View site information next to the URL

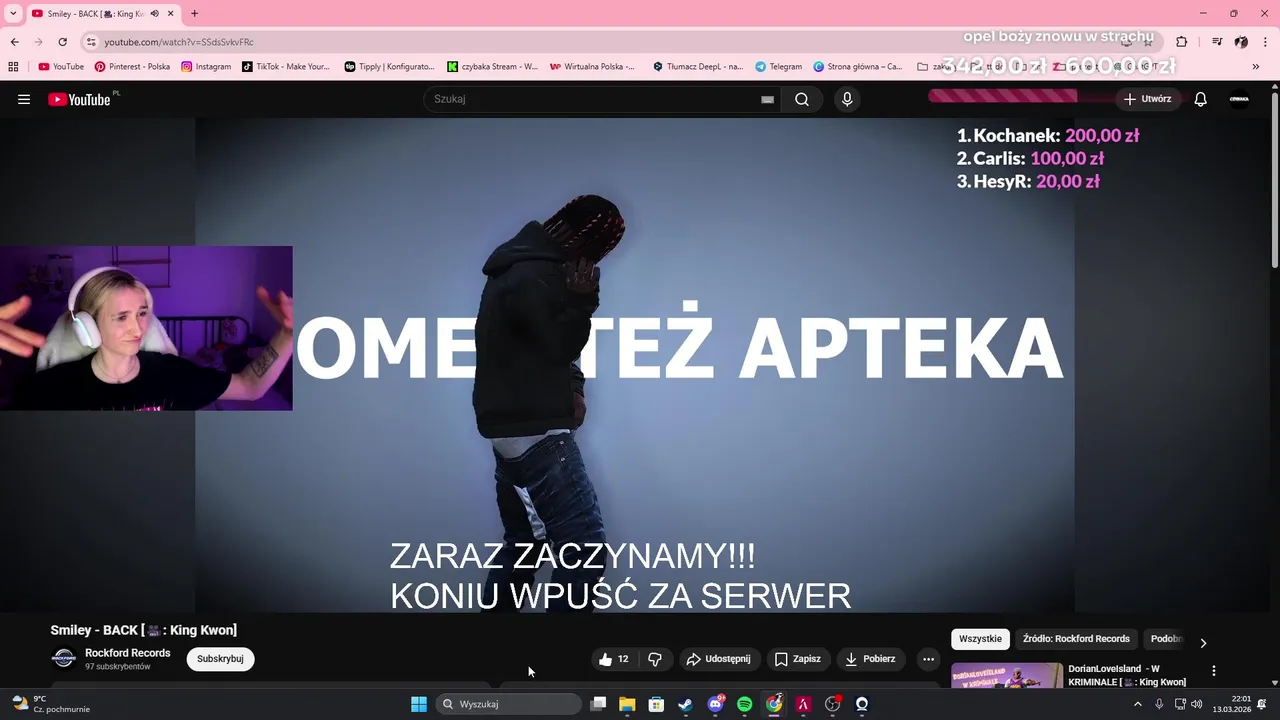pyautogui.click(x=91, y=42)
